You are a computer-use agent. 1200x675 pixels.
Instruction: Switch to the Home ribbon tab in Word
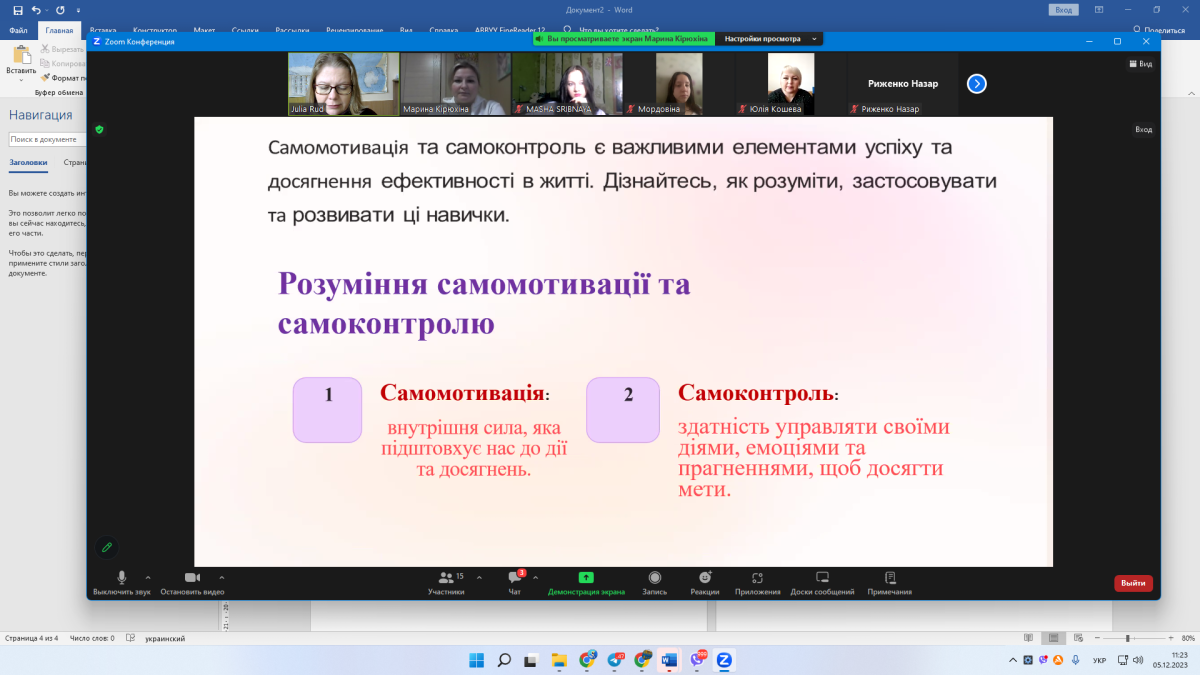[59, 31]
